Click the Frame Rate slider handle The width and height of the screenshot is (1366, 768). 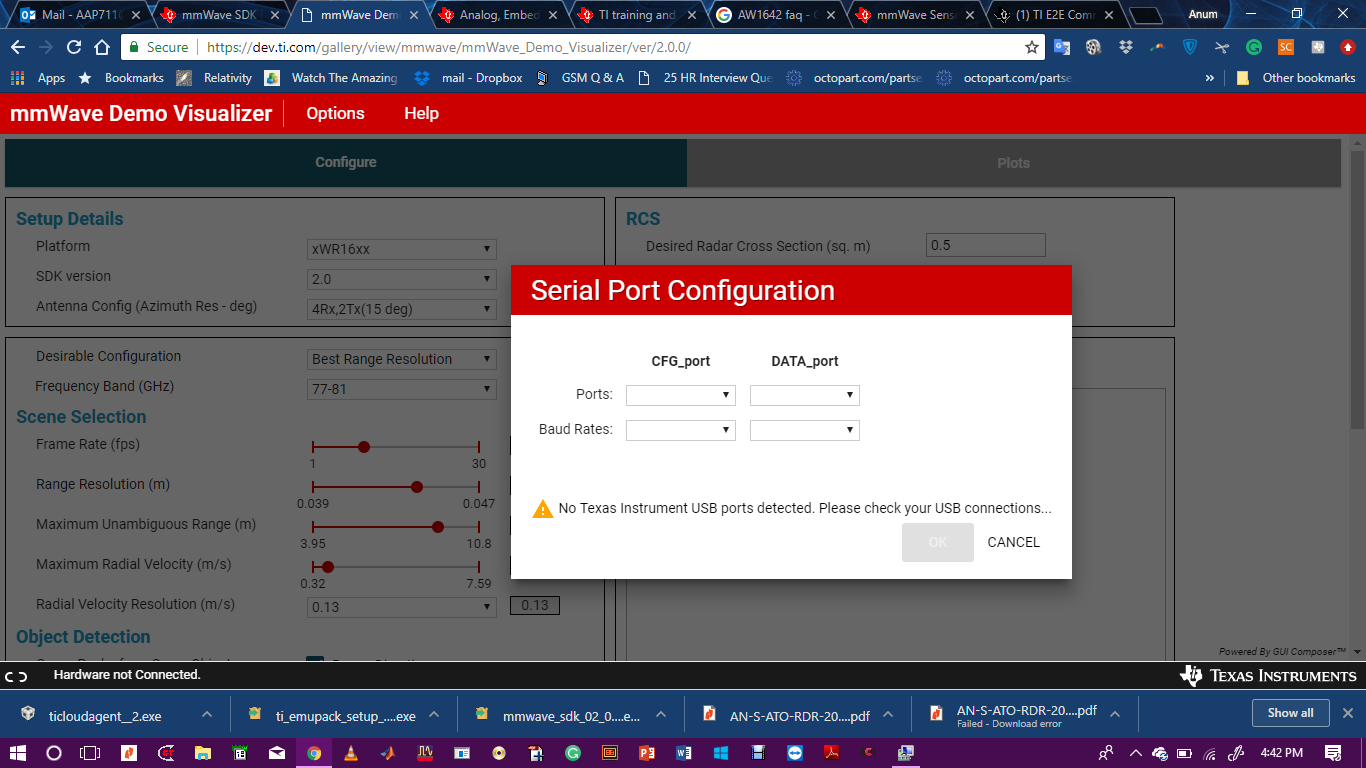364,447
